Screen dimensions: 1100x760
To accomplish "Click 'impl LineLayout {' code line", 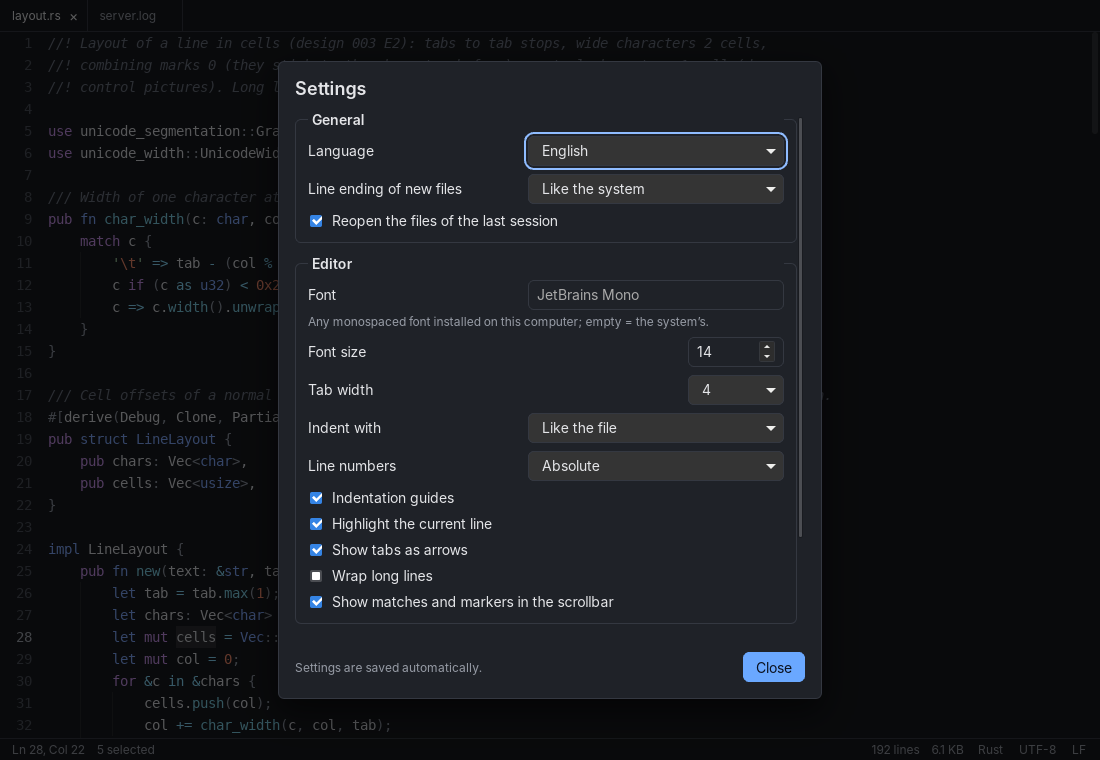I will [x=116, y=549].
